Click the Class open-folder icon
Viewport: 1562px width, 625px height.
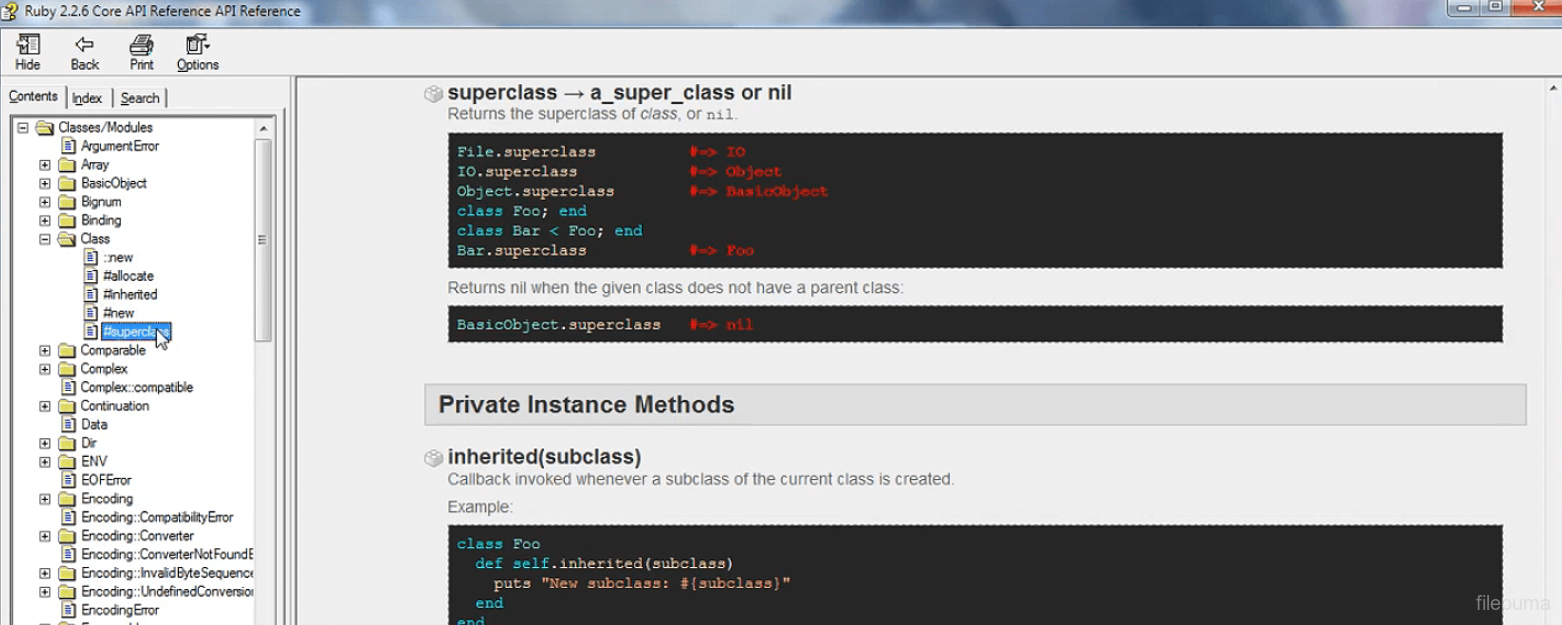pos(67,239)
